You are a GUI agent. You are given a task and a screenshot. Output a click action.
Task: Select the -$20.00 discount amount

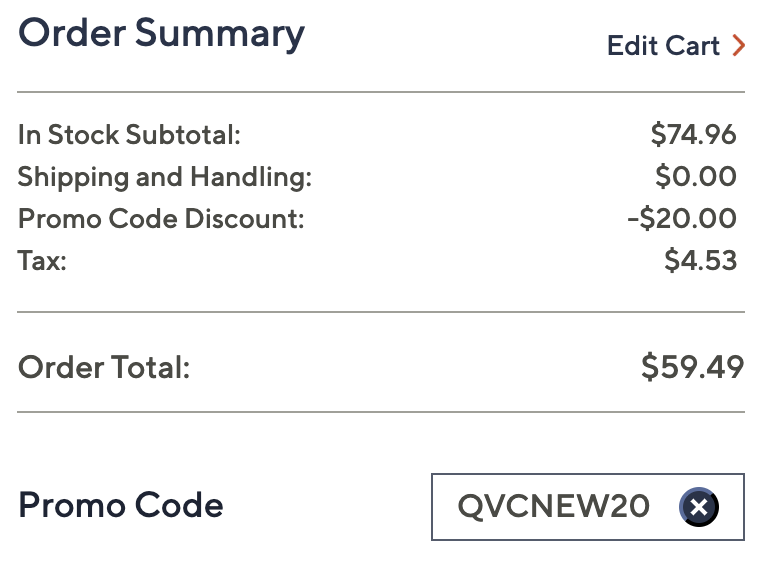(682, 219)
